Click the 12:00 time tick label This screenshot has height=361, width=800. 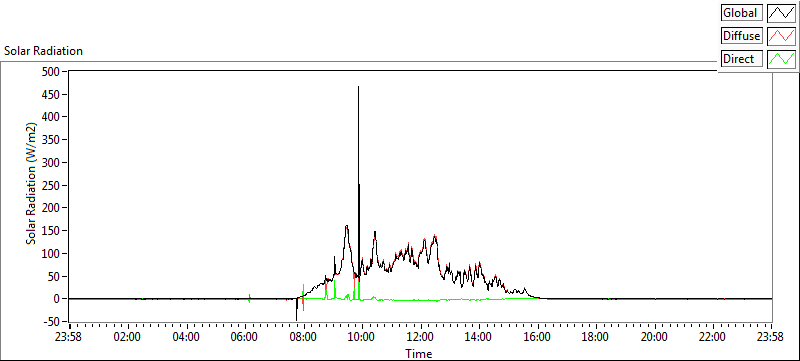(421, 337)
